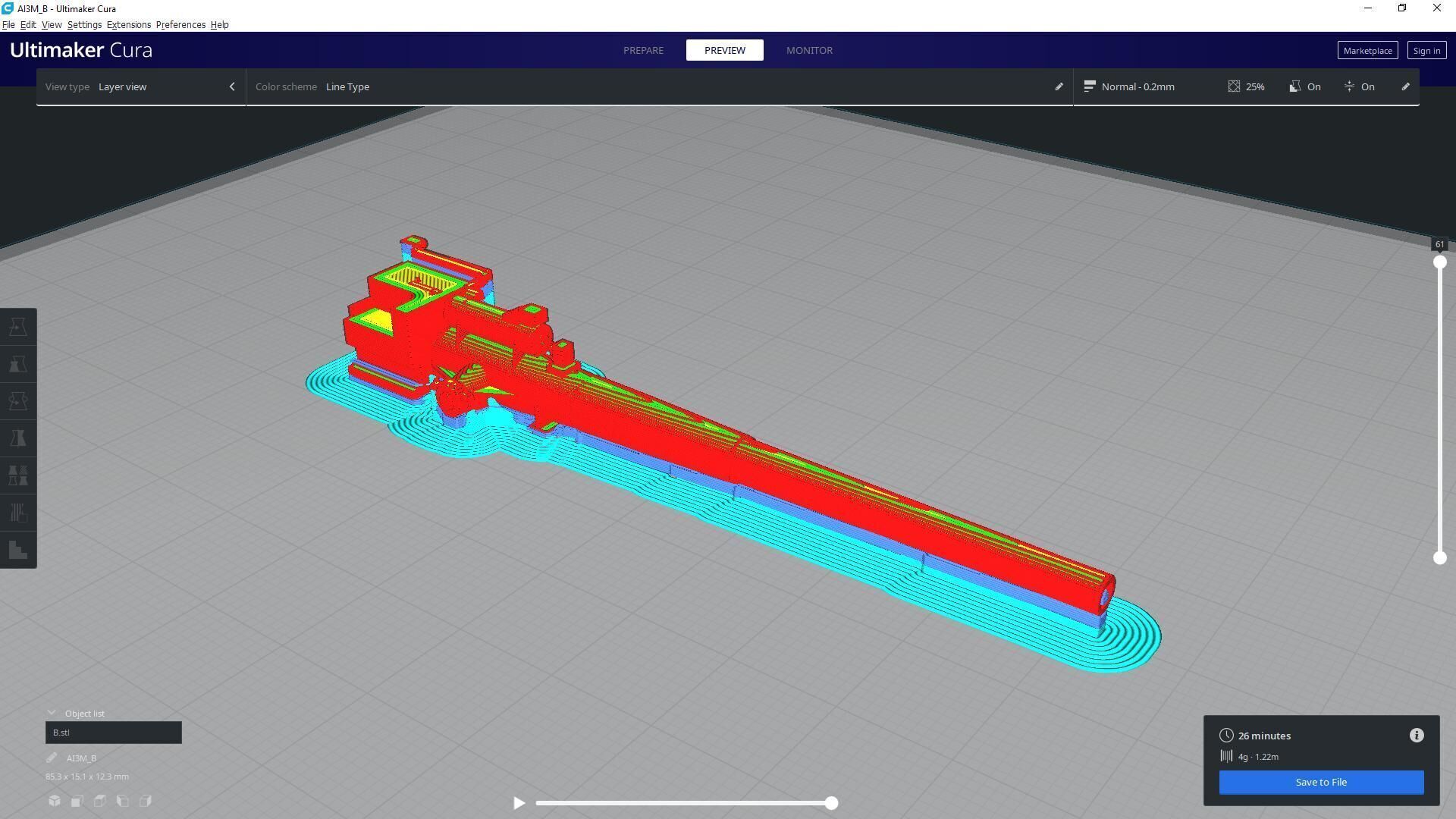1456x819 pixels.
Task: Open the Marketplace button
Action: (1367, 51)
